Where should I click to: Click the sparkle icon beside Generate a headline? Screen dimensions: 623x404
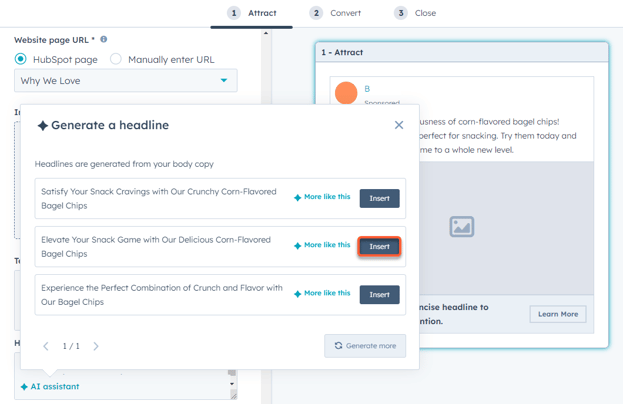[42, 126]
